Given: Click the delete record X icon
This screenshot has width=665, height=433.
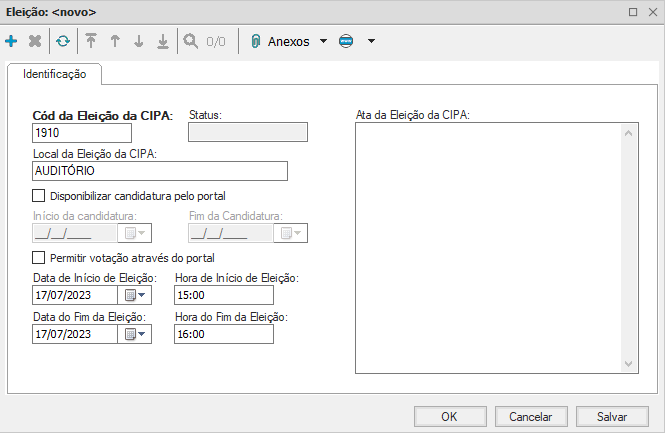Looking at the screenshot, I should coord(36,42).
